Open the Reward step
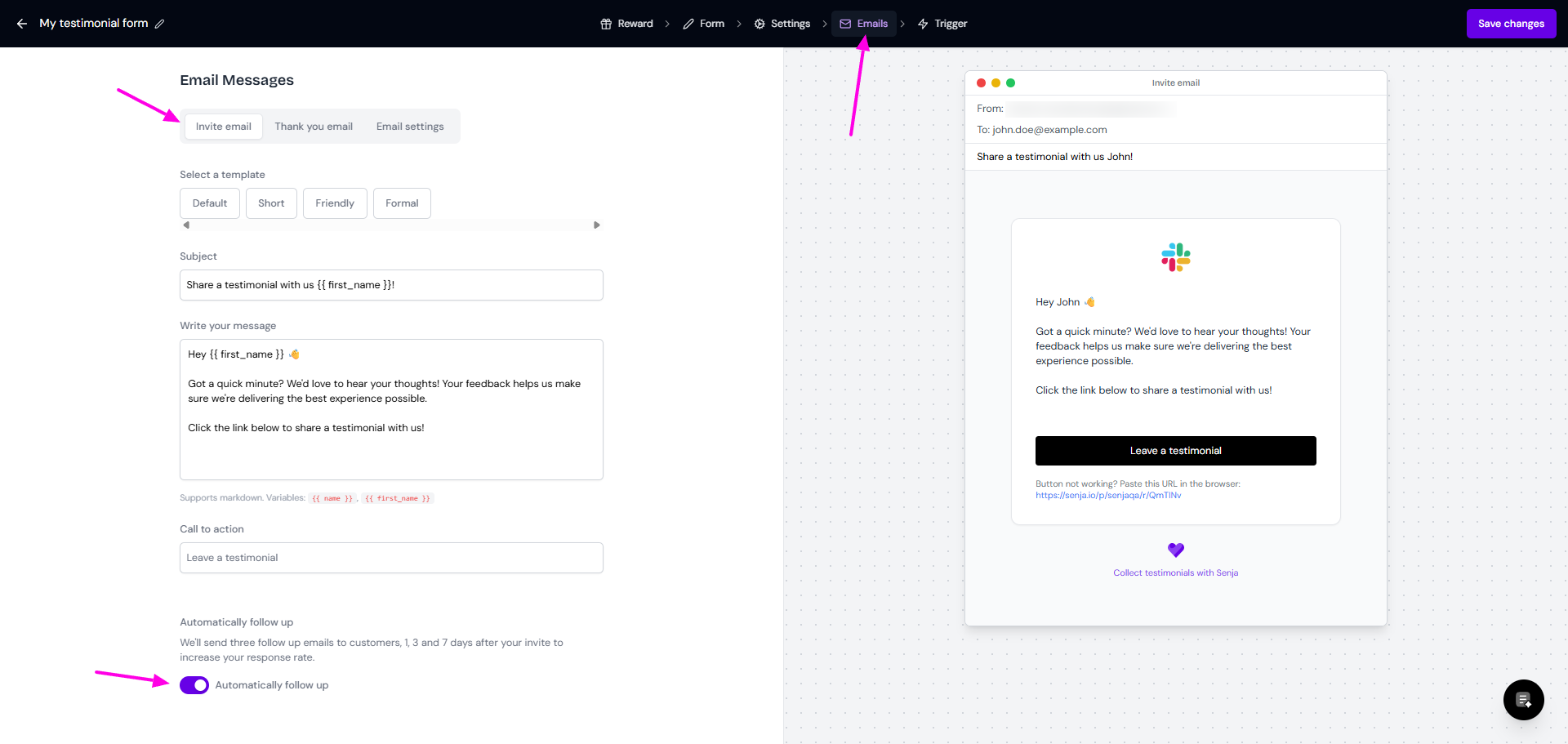Image resolution: width=1568 pixels, height=744 pixels. 626,24
